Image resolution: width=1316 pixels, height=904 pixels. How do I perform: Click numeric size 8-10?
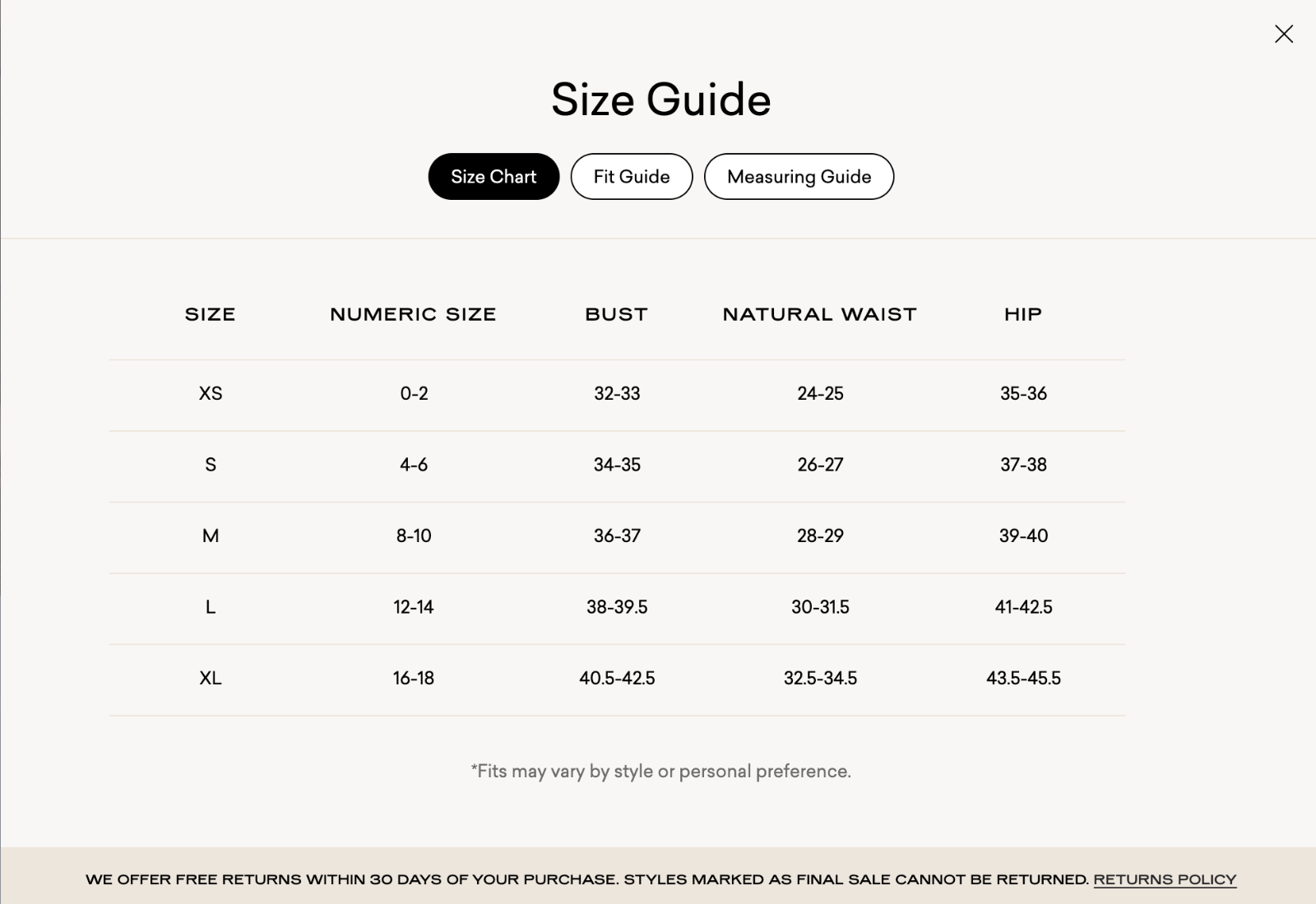point(414,535)
